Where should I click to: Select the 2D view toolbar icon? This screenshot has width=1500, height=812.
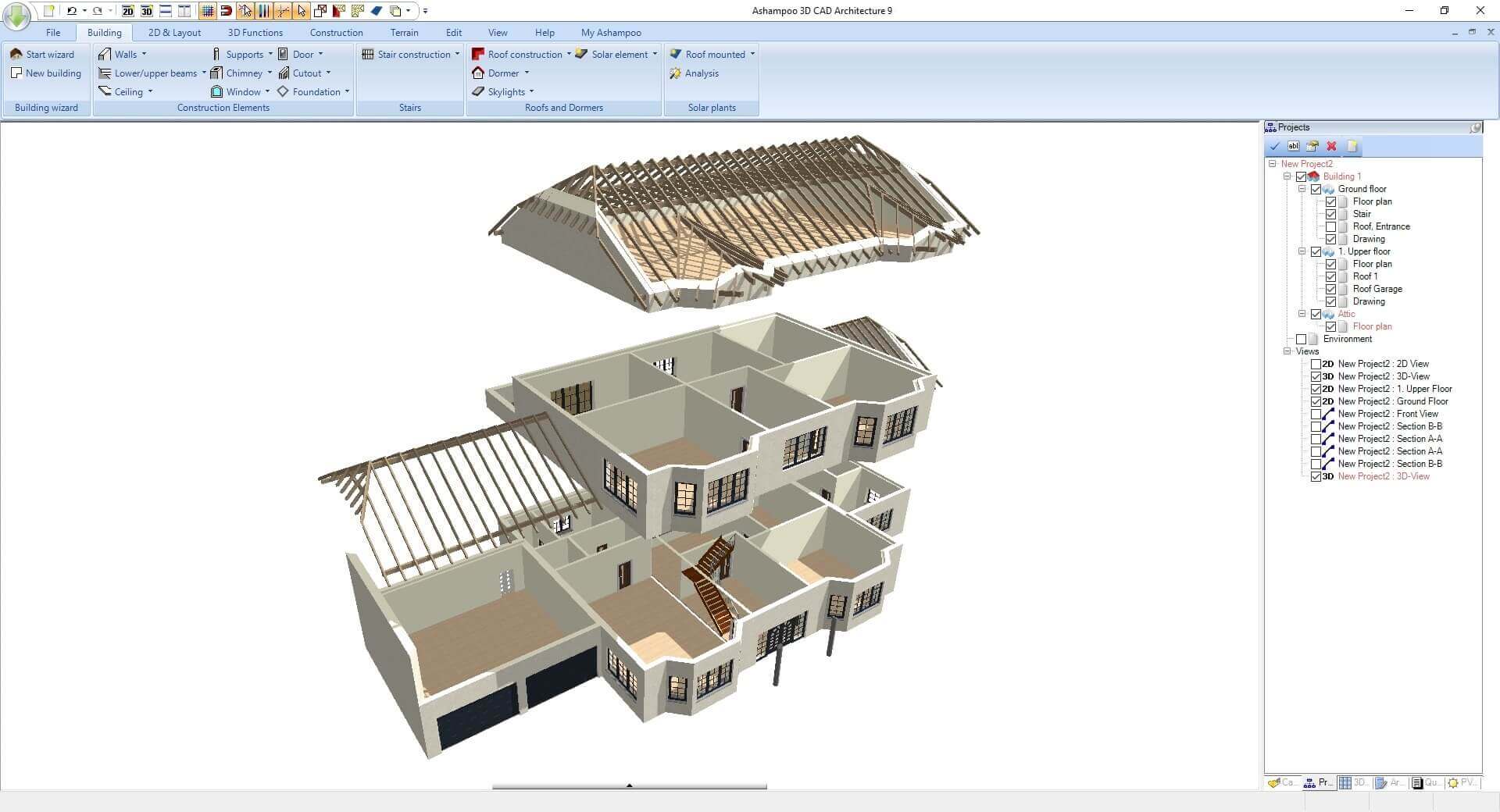click(x=128, y=11)
